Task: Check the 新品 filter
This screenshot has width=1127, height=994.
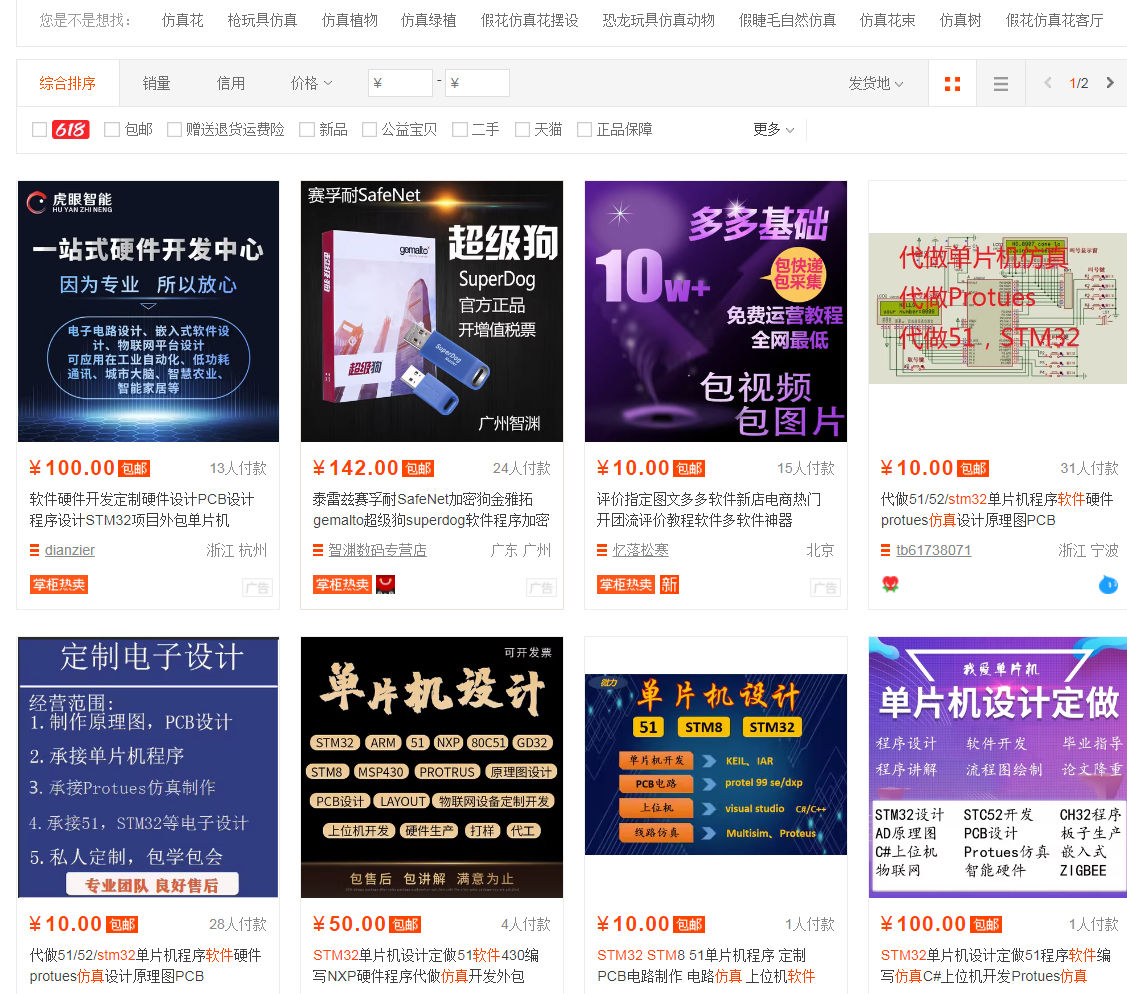Action: [307, 129]
